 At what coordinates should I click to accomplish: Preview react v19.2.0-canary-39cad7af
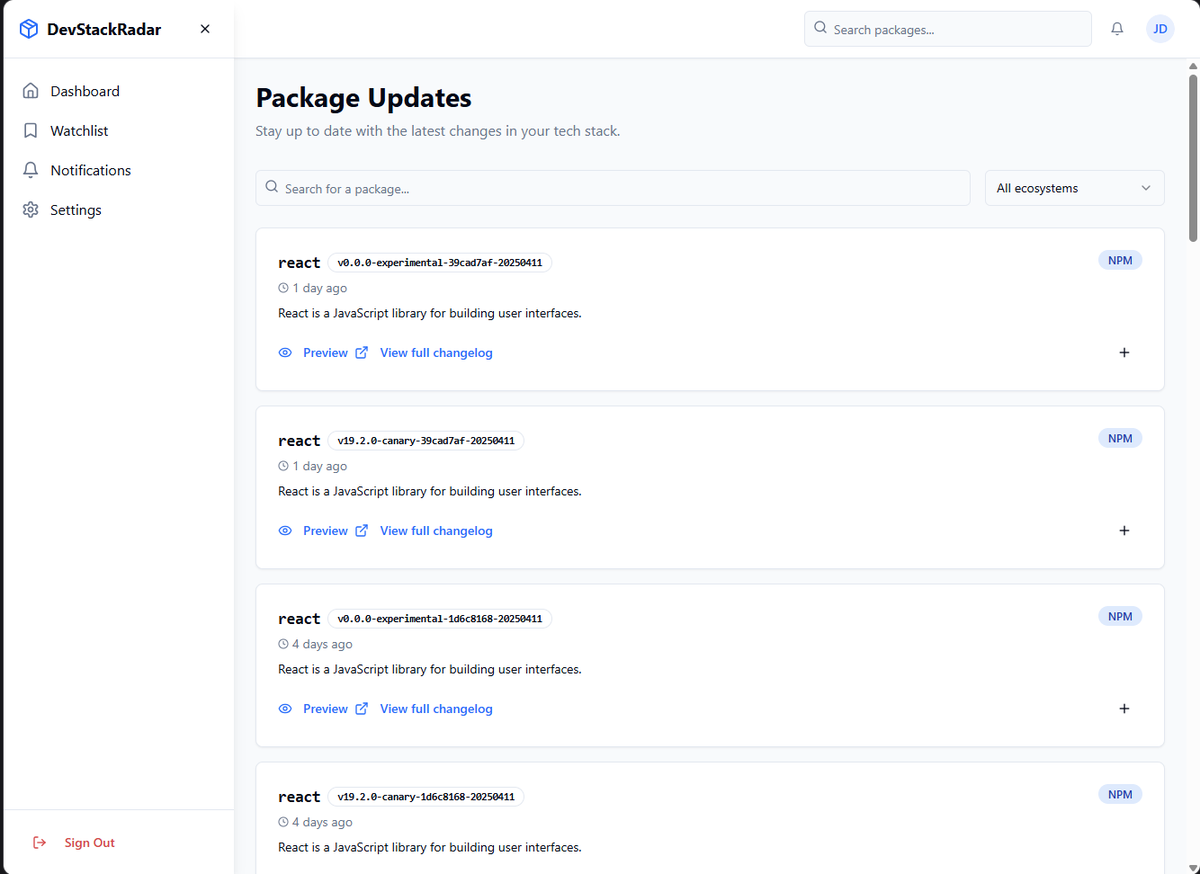click(325, 531)
